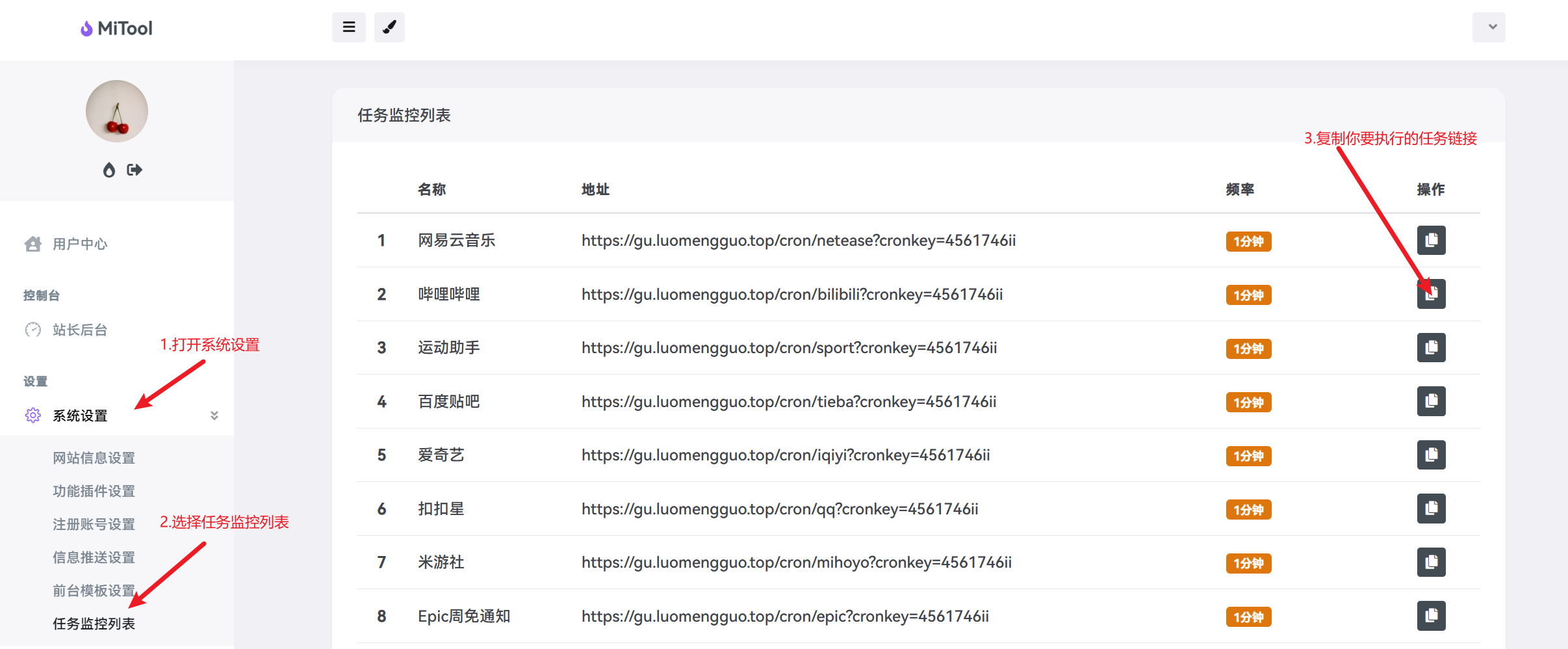1568x649 pixels.
Task: Click the Epic周免通知 name cell
Action: click(464, 616)
